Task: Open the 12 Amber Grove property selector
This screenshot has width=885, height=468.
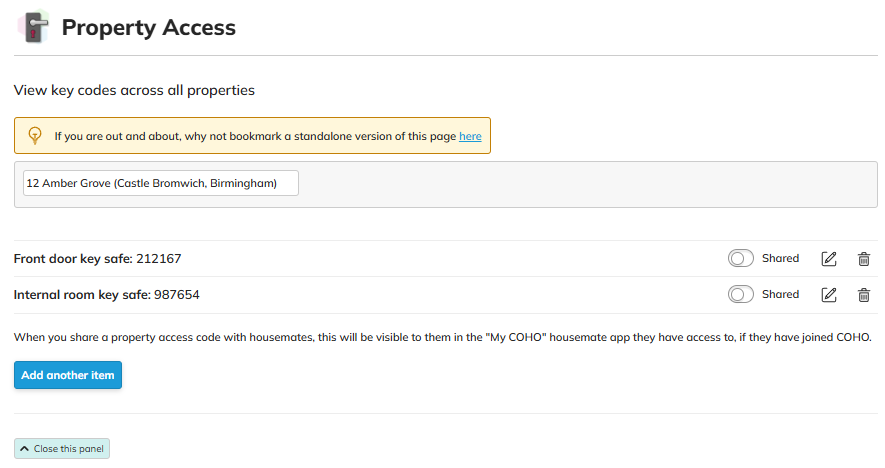Action: pyautogui.click(x=161, y=184)
